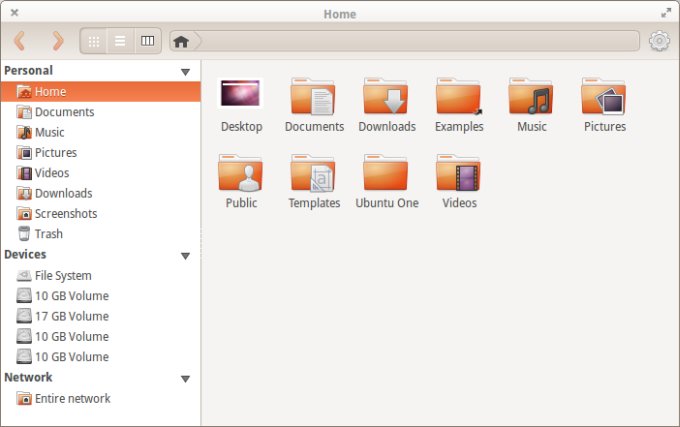Select the Downloads folder icon in the main pane

click(x=386, y=97)
